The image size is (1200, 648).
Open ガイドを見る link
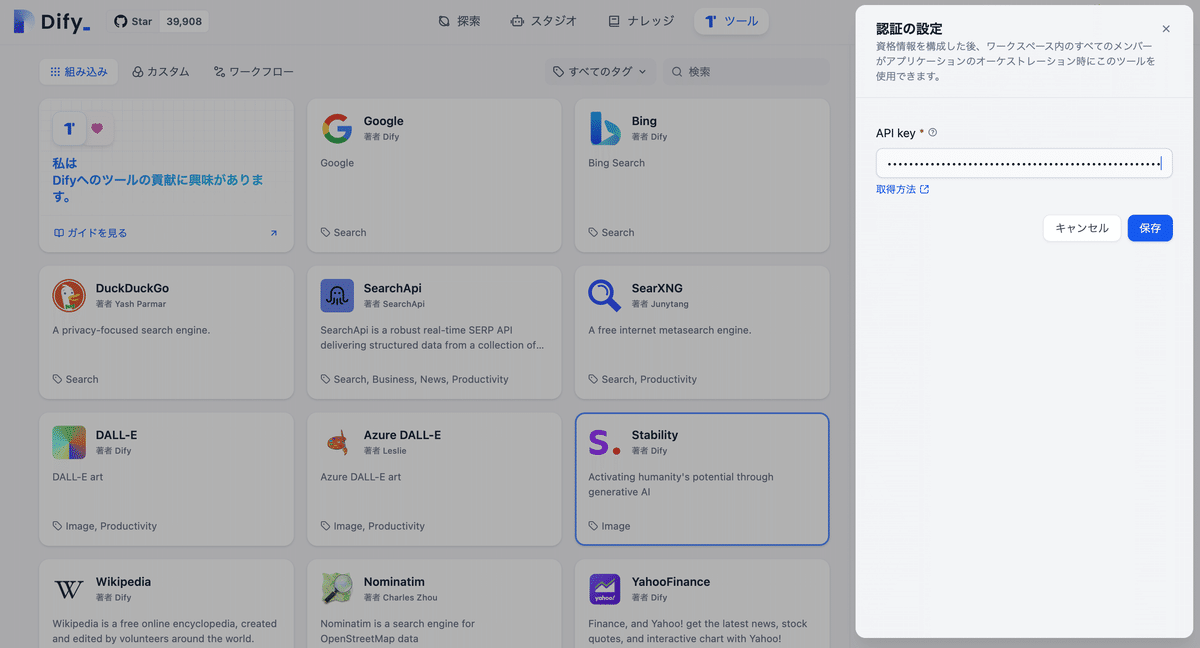point(90,233)
